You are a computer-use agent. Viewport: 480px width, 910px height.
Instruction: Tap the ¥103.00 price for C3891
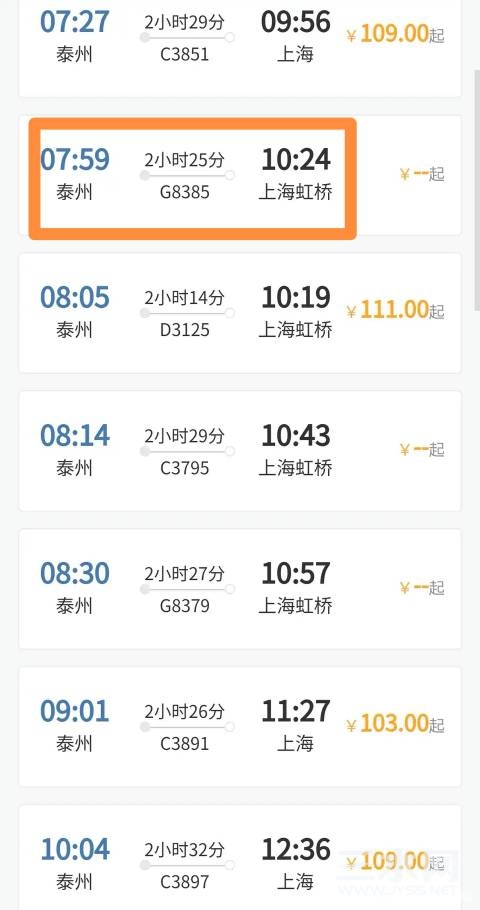[395, 724]
